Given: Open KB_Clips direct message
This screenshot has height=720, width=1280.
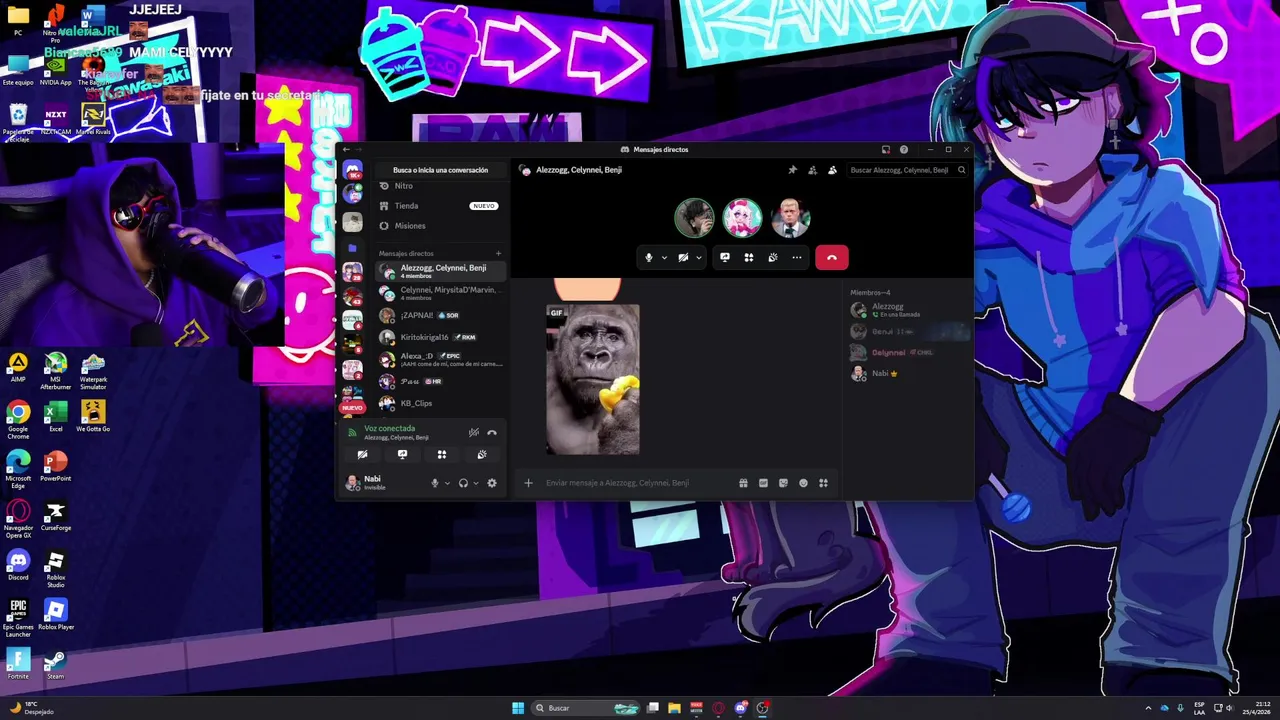Looking at the screenshot, I should pyautogui.click(x=440, y=403).
